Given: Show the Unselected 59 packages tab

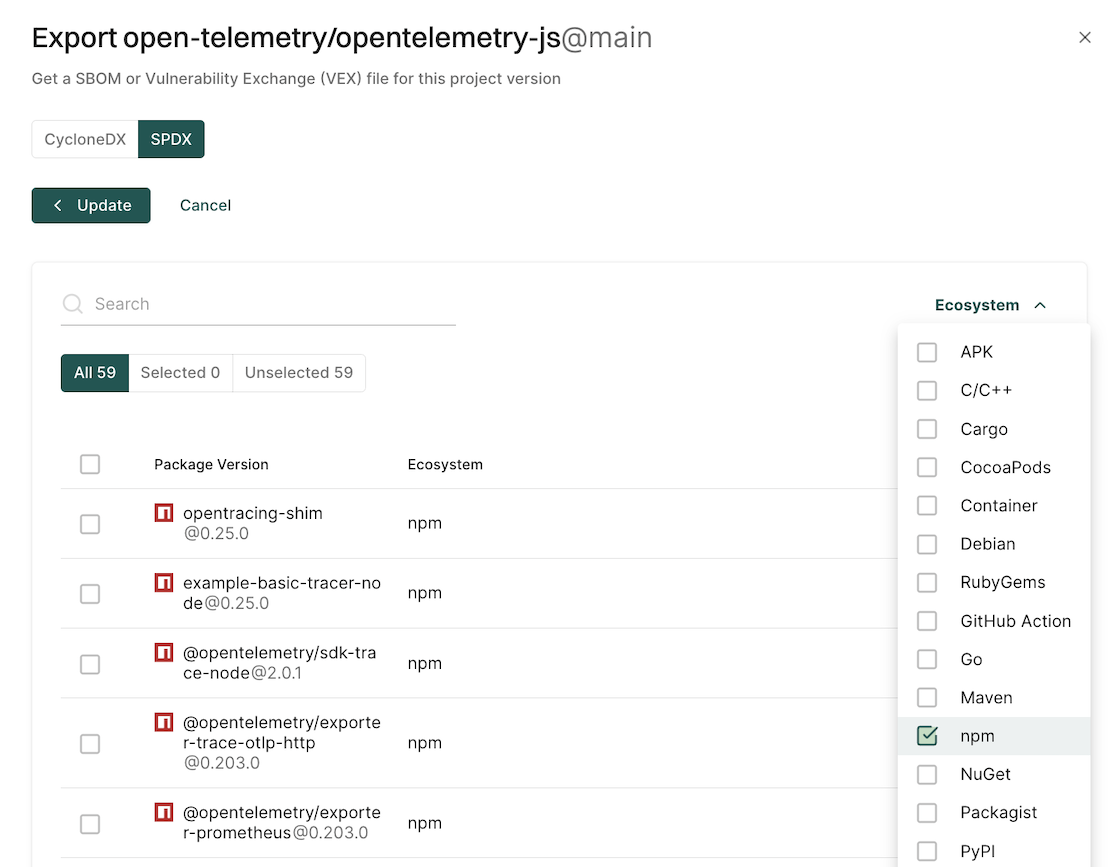Looking at the screenshot, I should (298, 373).
